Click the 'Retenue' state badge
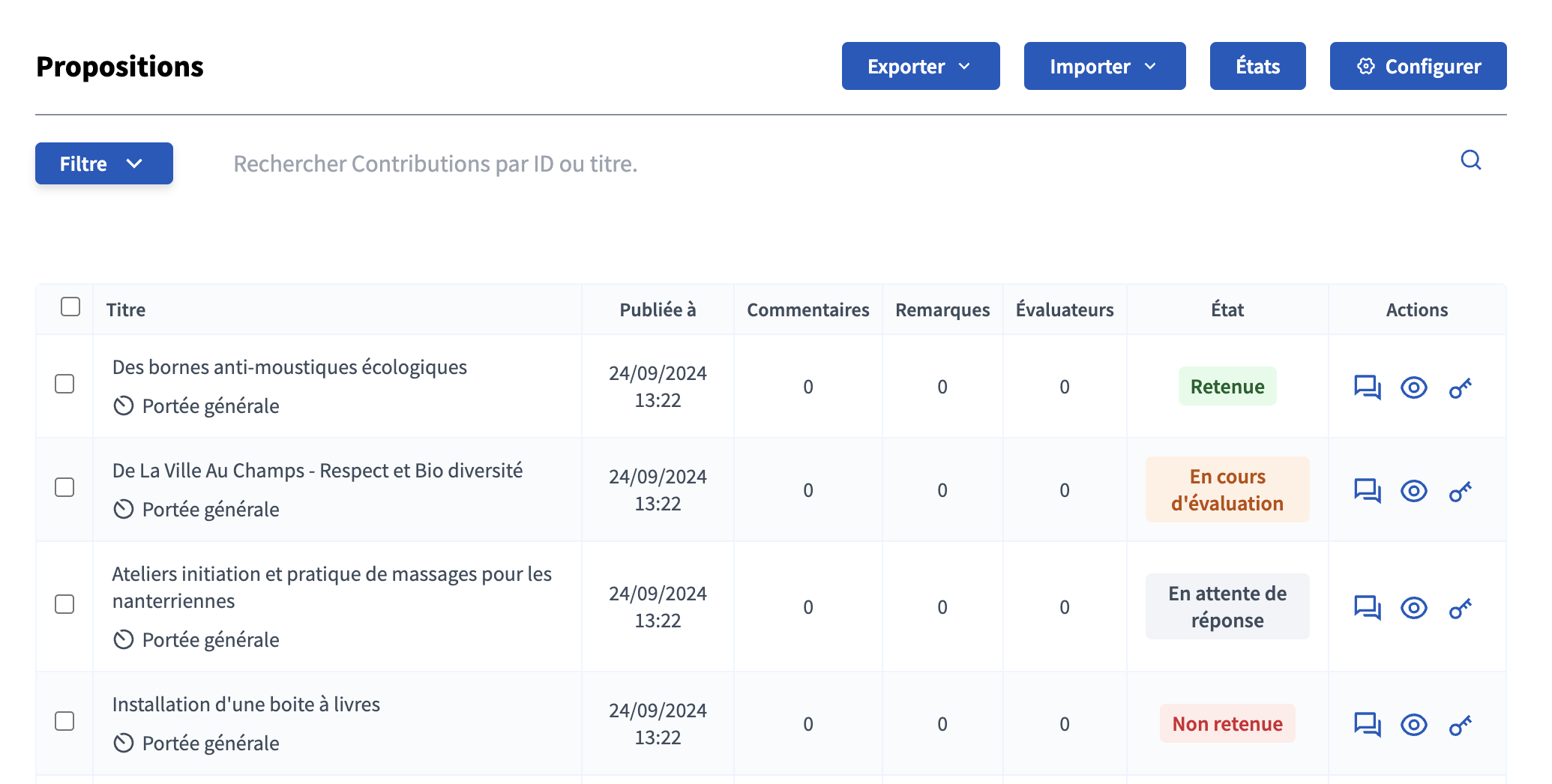This screenshot has width=1552, height=784. [x=1227, y=387]
